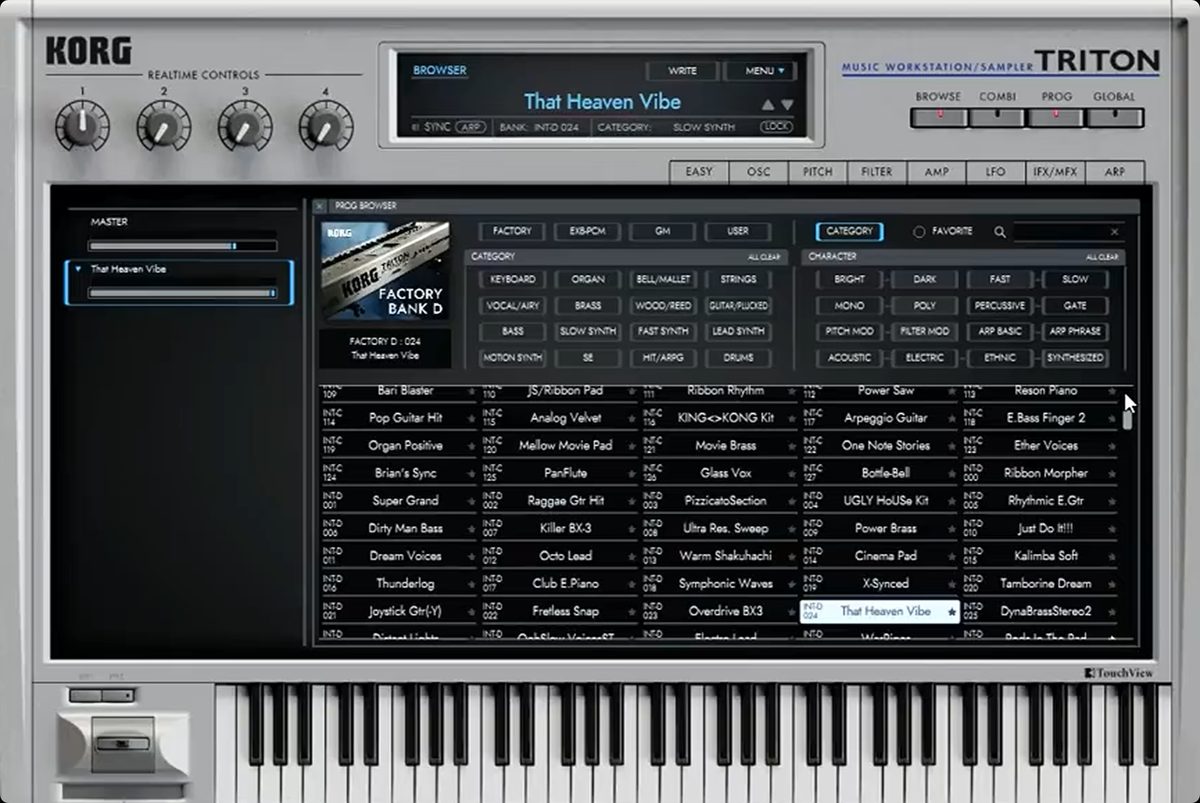Star the Tamborine Dream program
This screenshot has width=1200, height=803.
click(x=1112, y=584)
